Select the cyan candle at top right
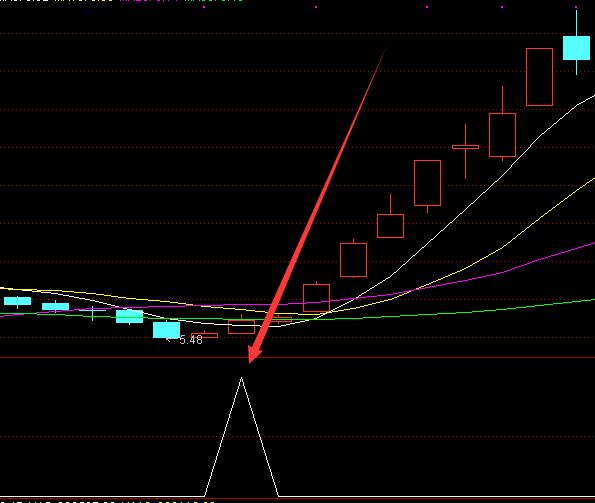This screenshot has width=595, height=503. coord(576,48)
